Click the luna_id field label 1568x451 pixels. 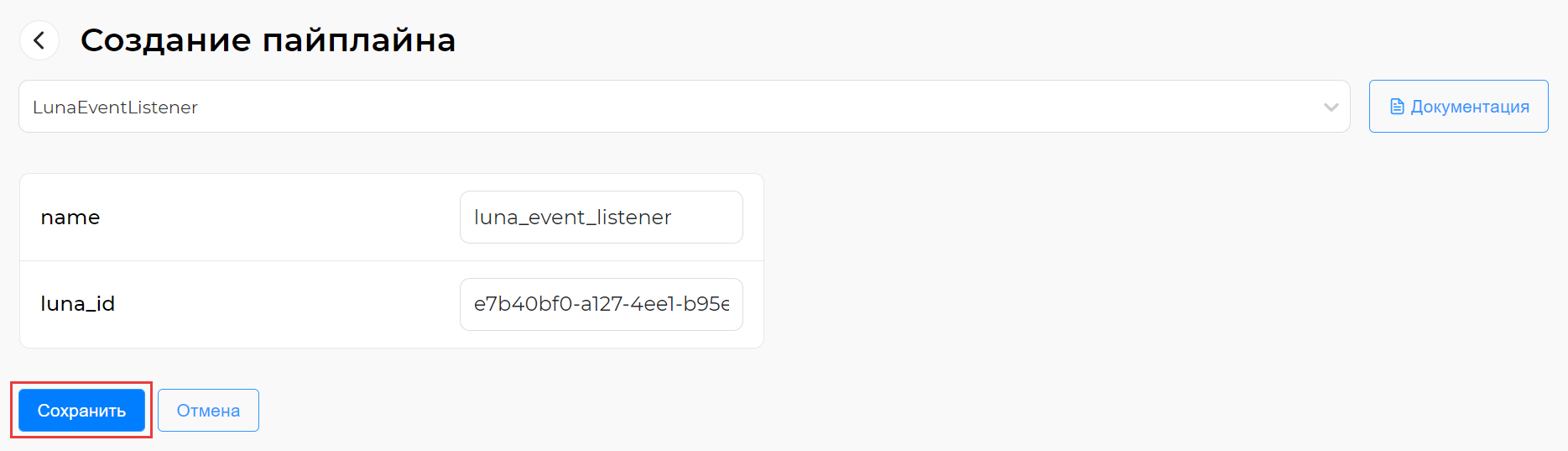click(x=77, y=304)
